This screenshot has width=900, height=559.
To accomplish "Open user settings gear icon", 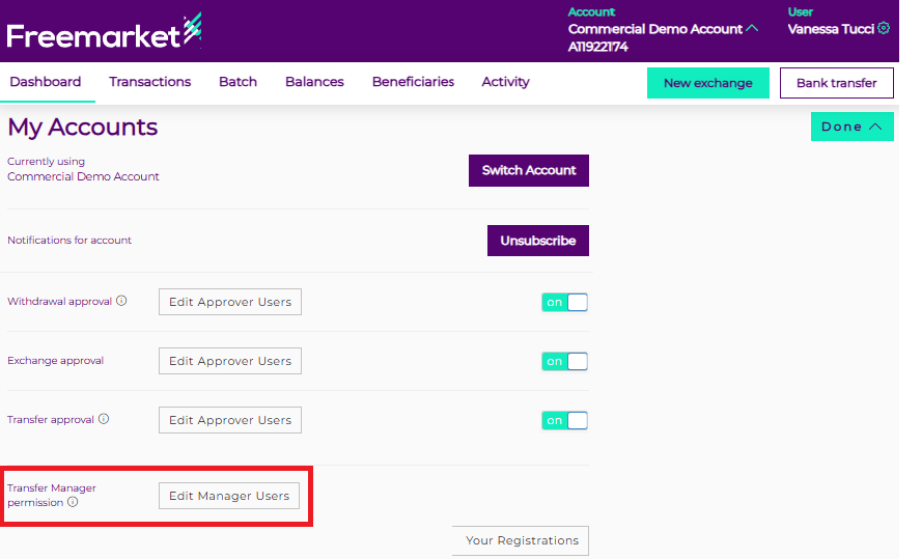I will (x=883, y=29).
